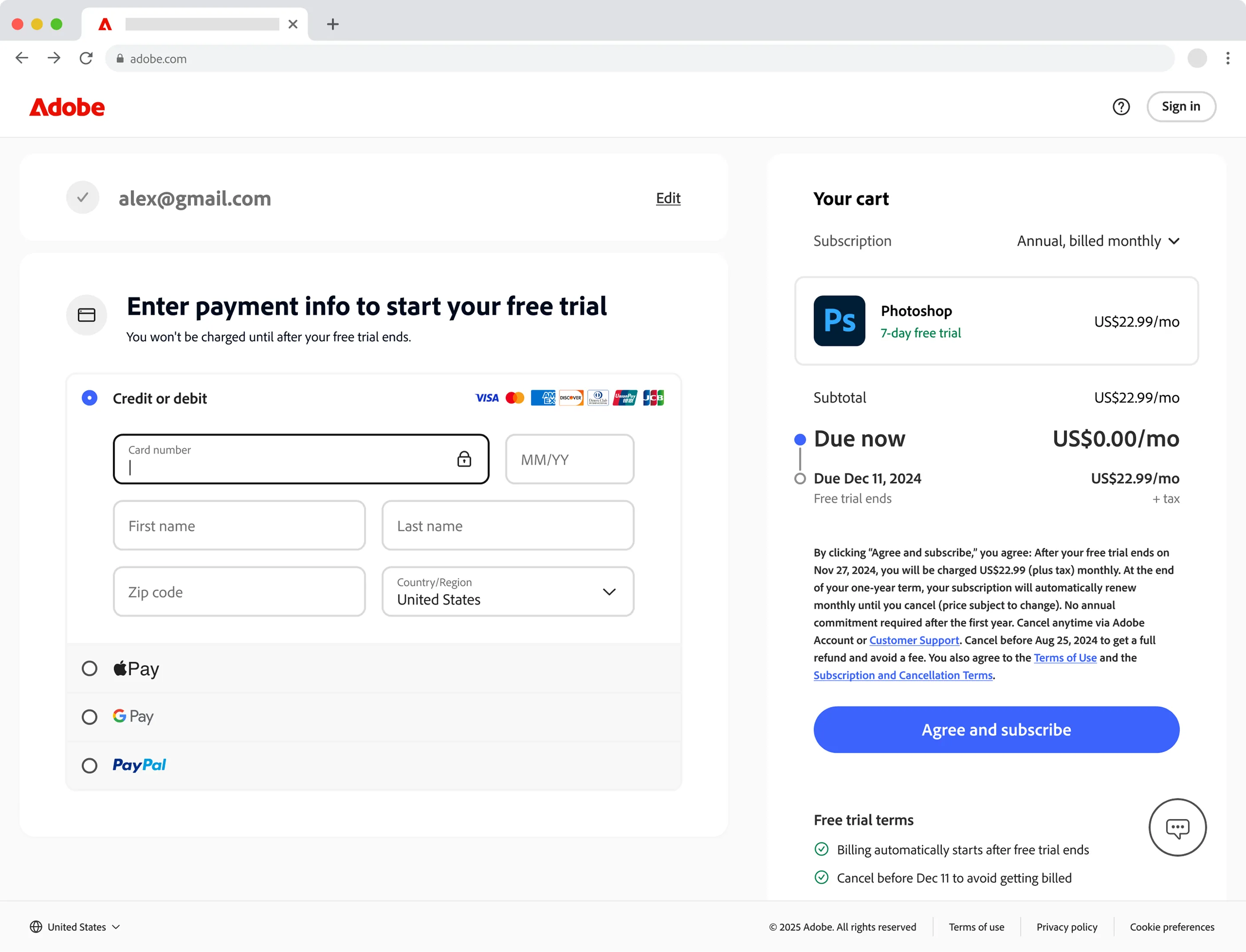Open the browser three-dot menu

pyautogui.click(x=1227, y=58)
